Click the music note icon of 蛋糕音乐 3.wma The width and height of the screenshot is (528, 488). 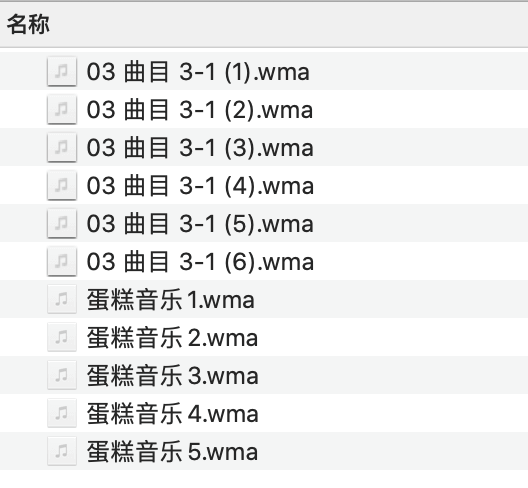point(62,375)
